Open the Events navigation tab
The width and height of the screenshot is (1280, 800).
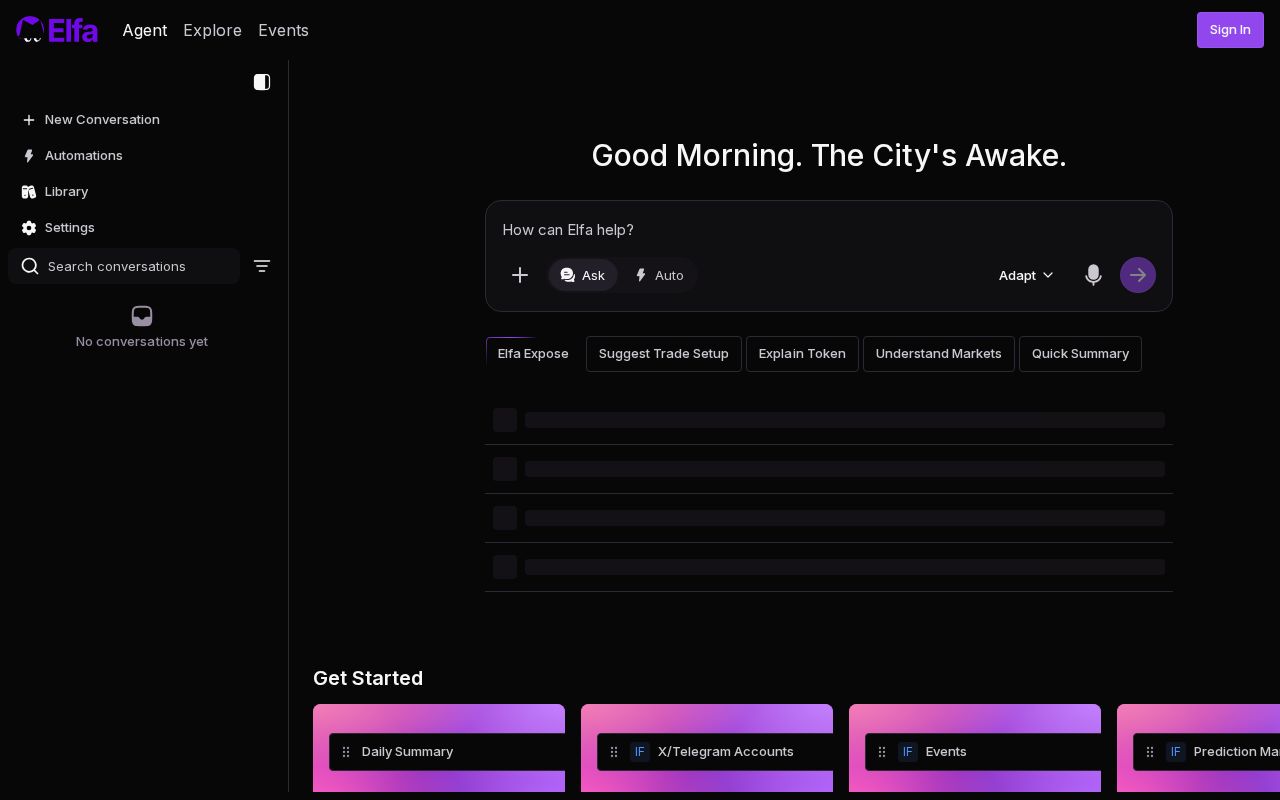(x=283, y=30)
